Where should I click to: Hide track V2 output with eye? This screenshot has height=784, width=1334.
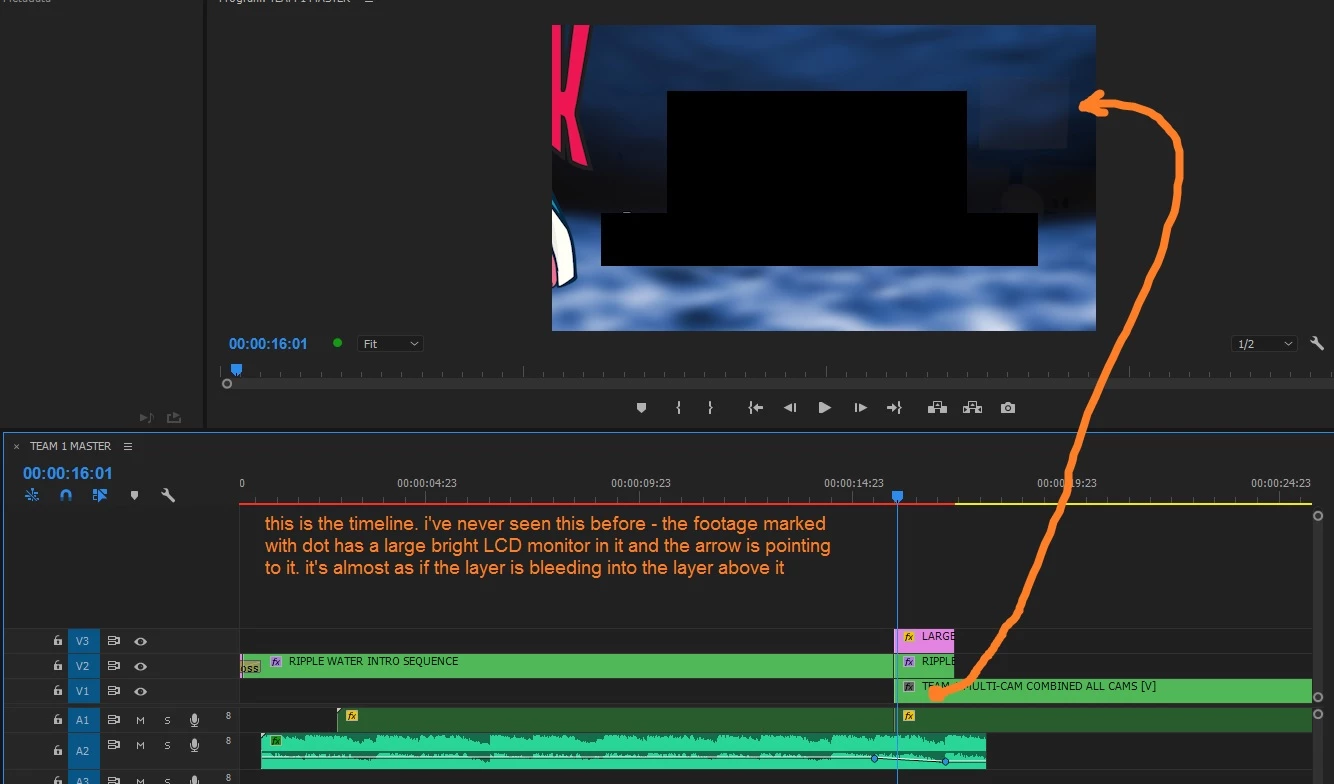point(141,666)
